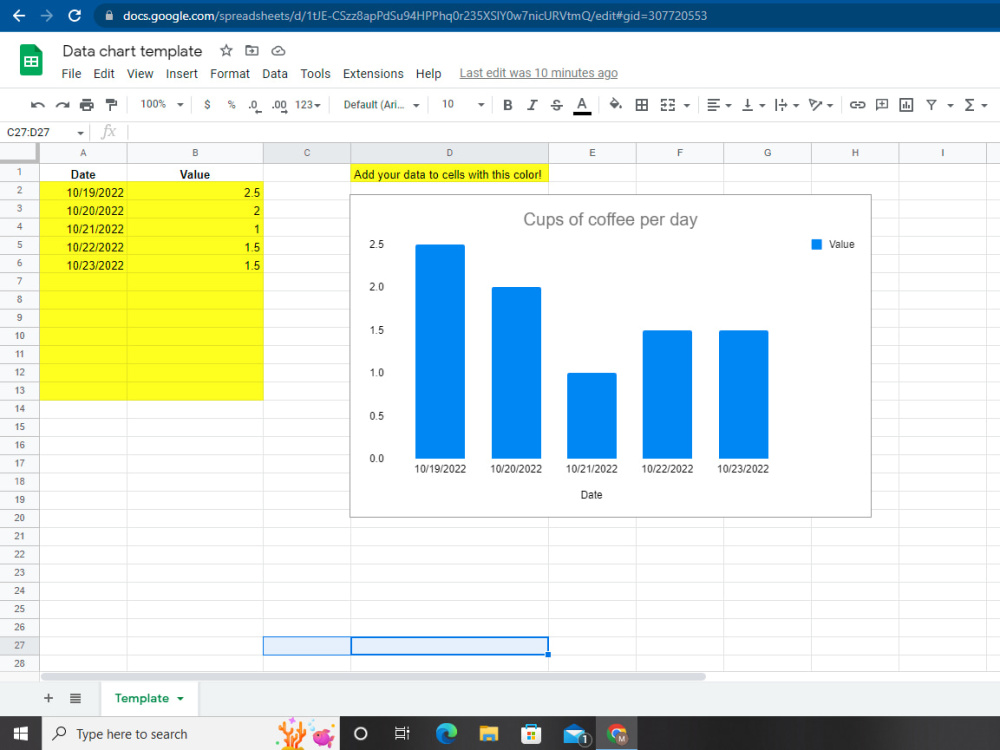Open the Insert menu

click(182, 74)
